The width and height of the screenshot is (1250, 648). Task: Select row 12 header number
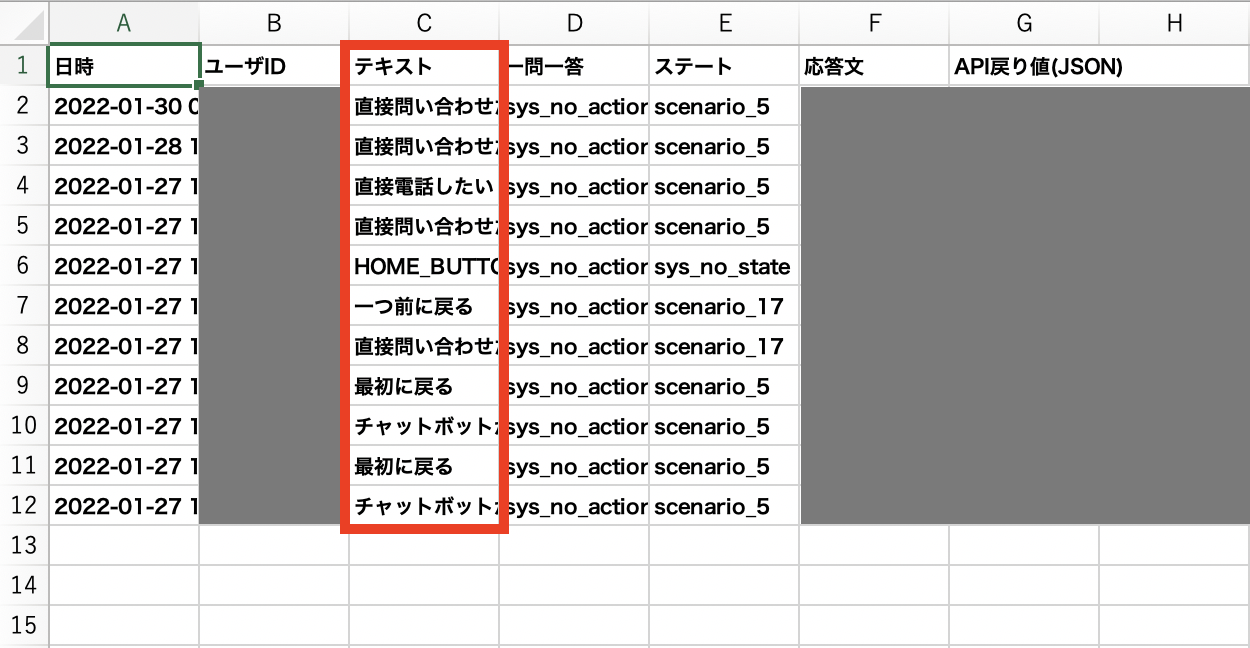coord(24,506)
